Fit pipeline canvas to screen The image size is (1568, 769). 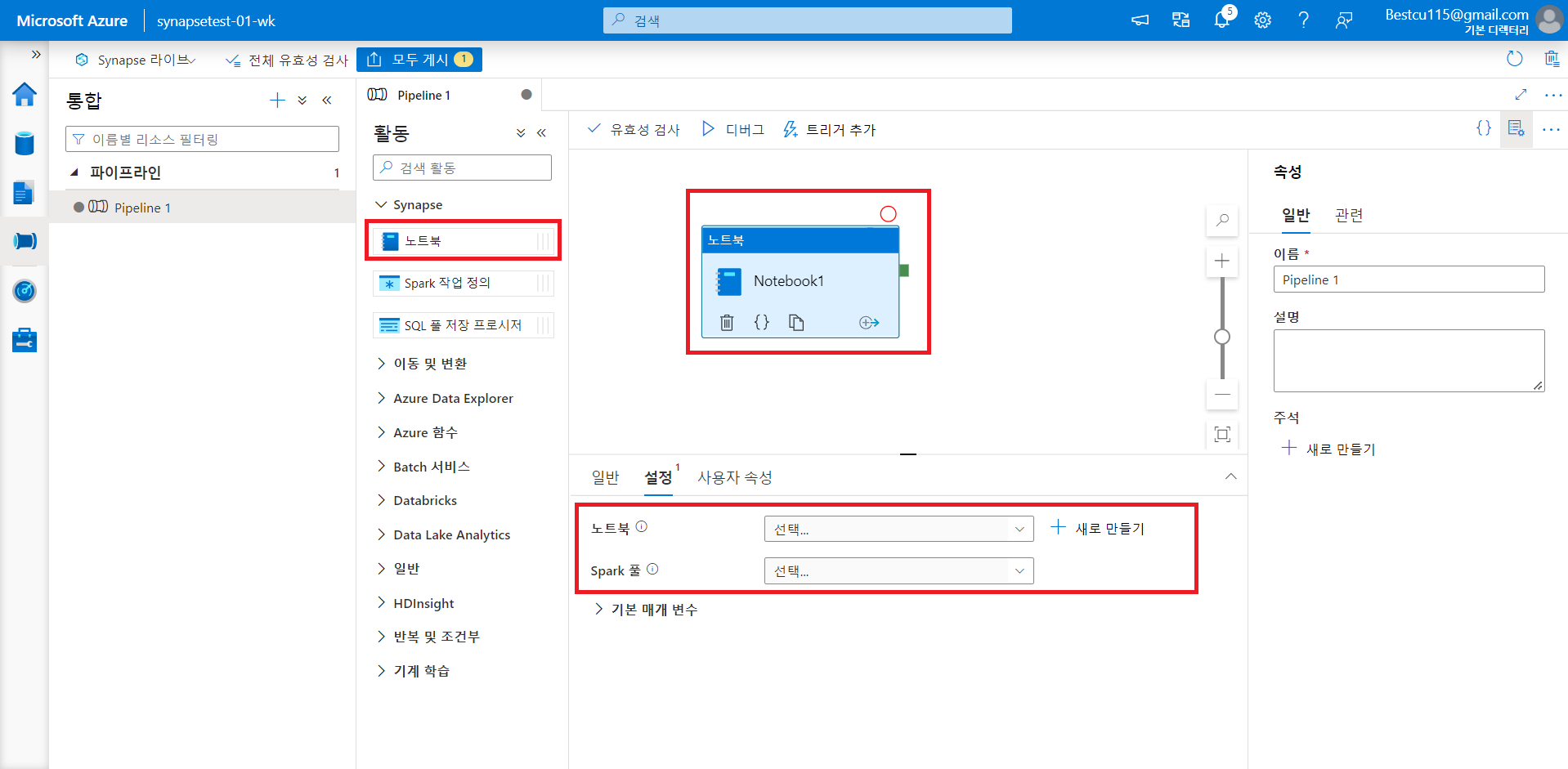click(x=1222, y=434)
